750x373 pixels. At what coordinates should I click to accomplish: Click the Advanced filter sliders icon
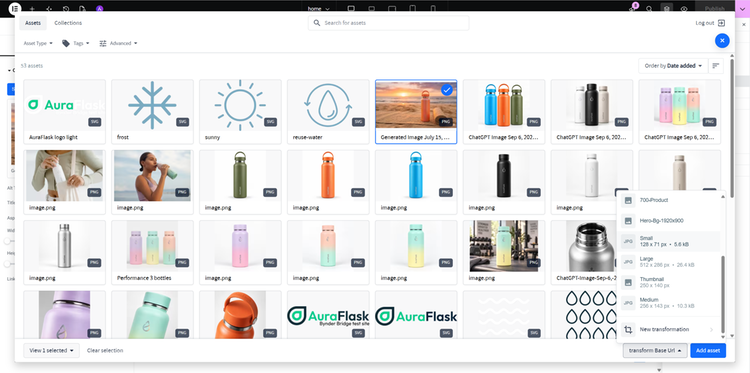tap(103, 43)
